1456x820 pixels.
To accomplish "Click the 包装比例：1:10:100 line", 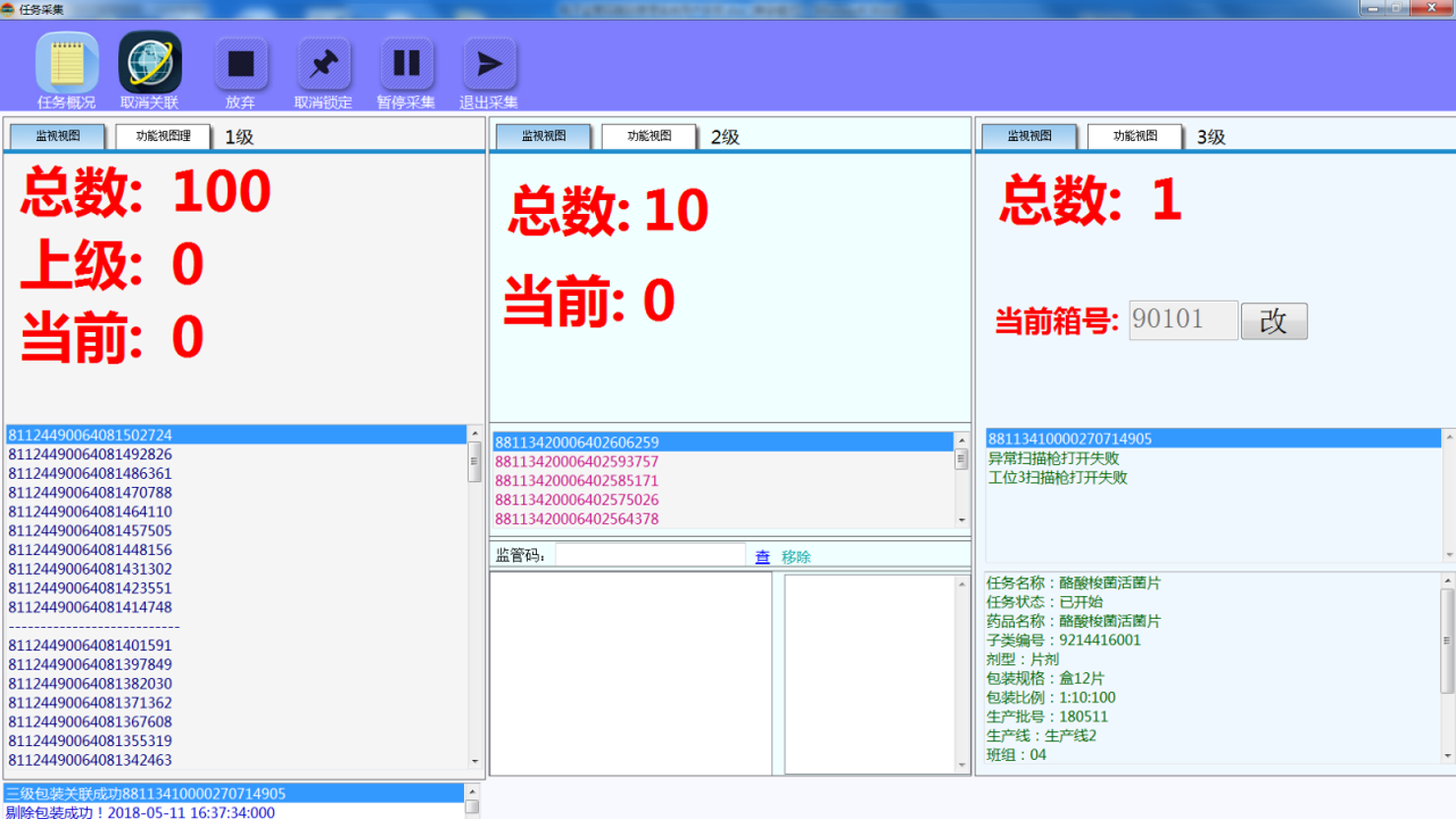I will tap(1051, 698).
